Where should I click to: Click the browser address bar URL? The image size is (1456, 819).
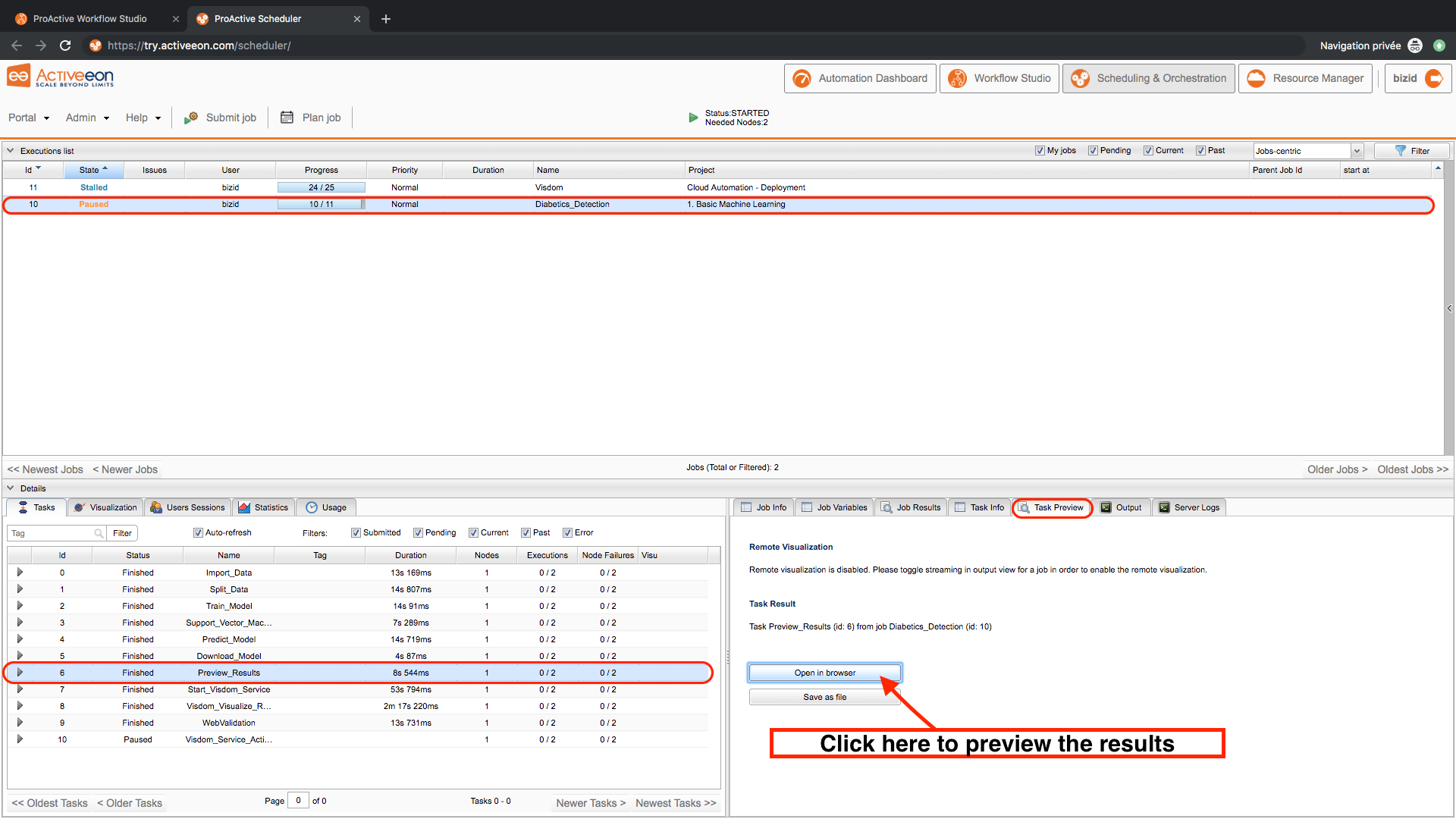[199, 45]
